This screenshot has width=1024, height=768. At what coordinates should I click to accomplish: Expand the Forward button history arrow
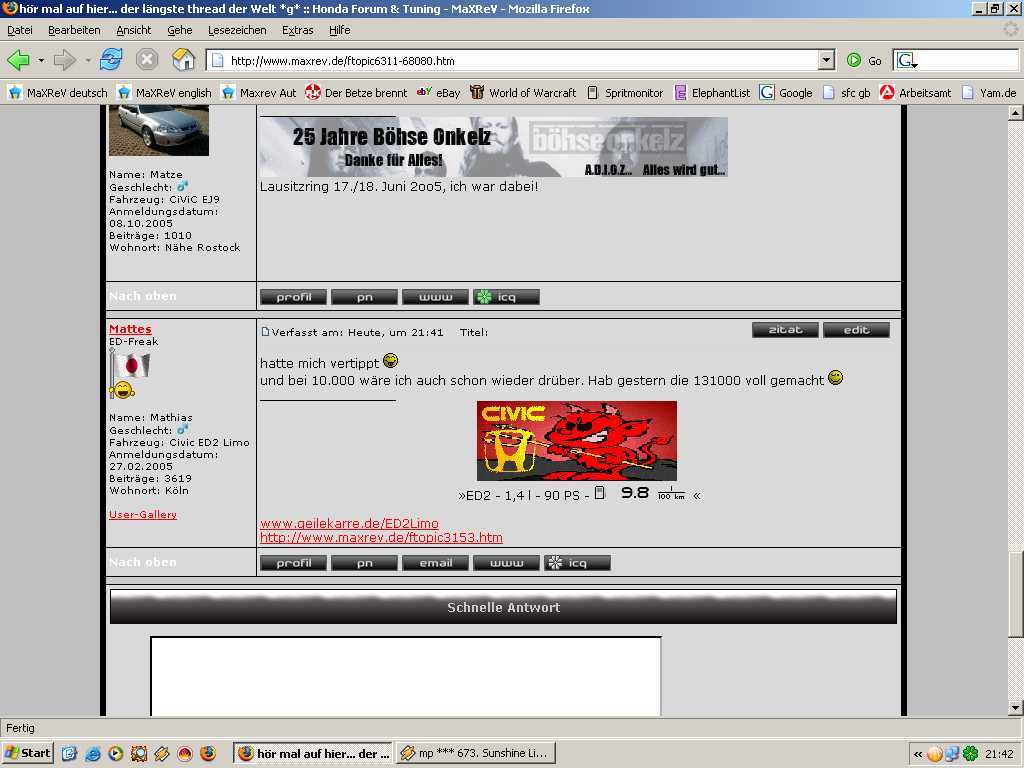88,61
